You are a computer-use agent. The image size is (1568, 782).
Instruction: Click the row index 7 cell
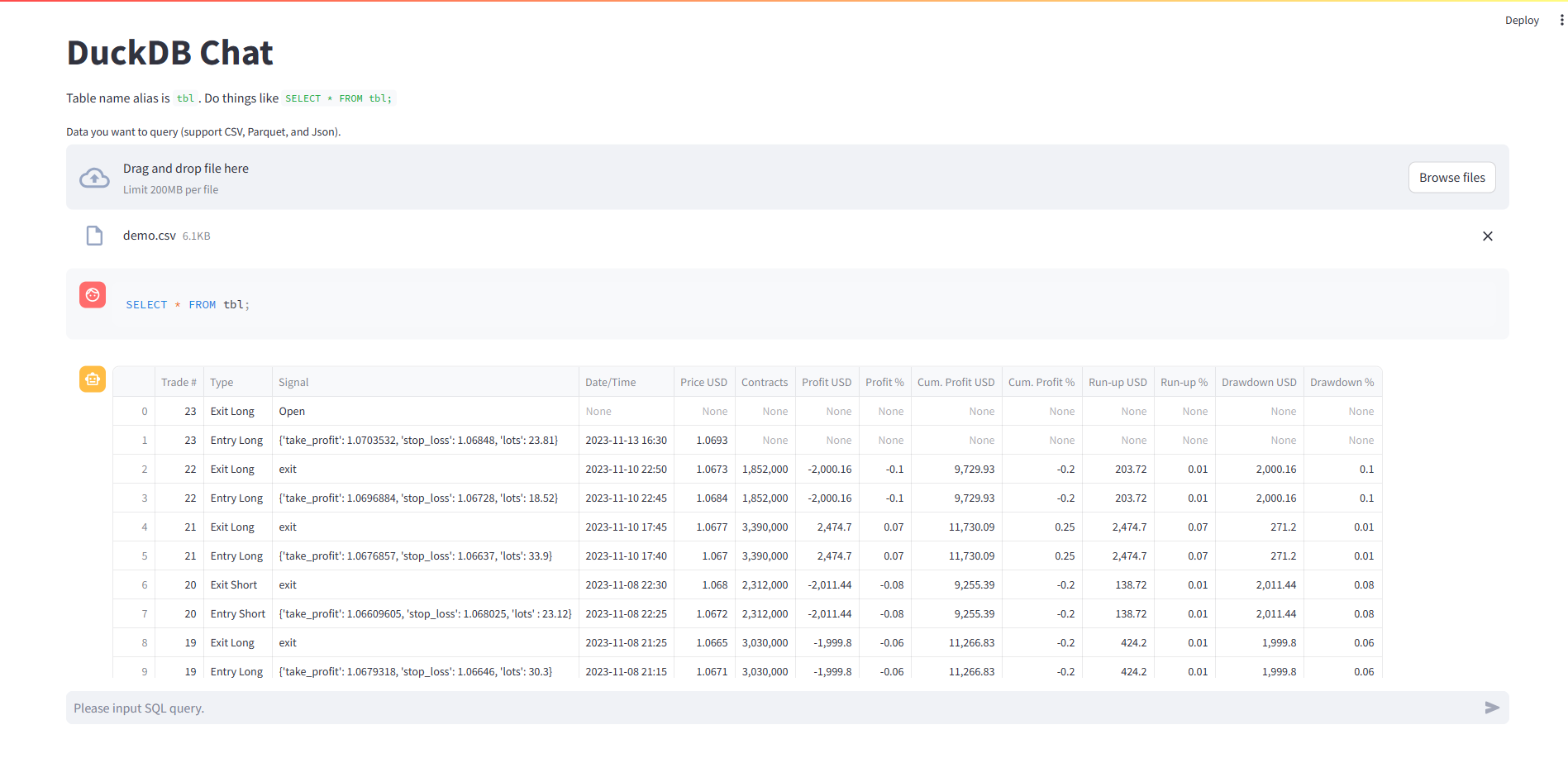pos(134,613)
